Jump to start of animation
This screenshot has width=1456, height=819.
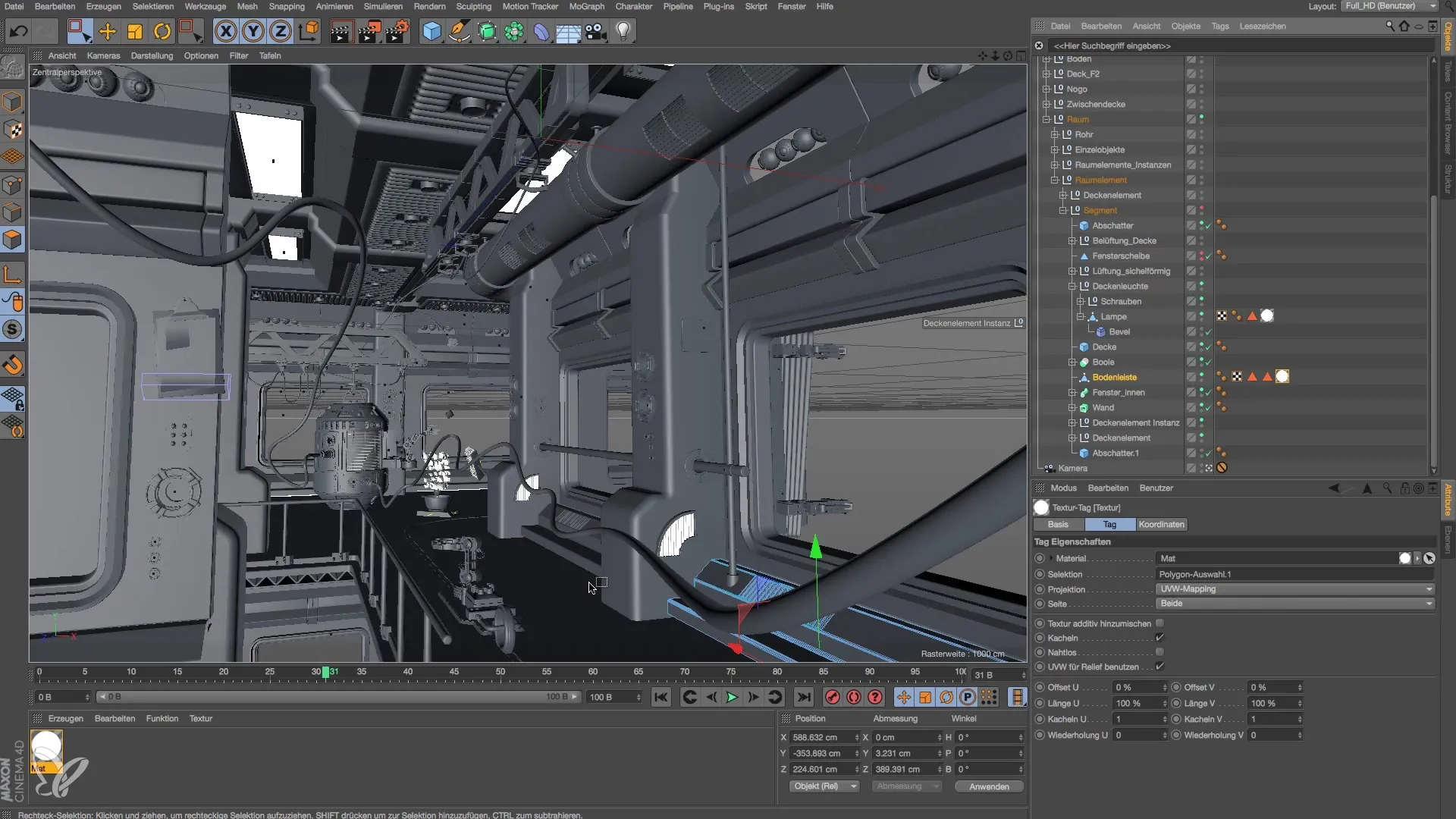[661, 697]
